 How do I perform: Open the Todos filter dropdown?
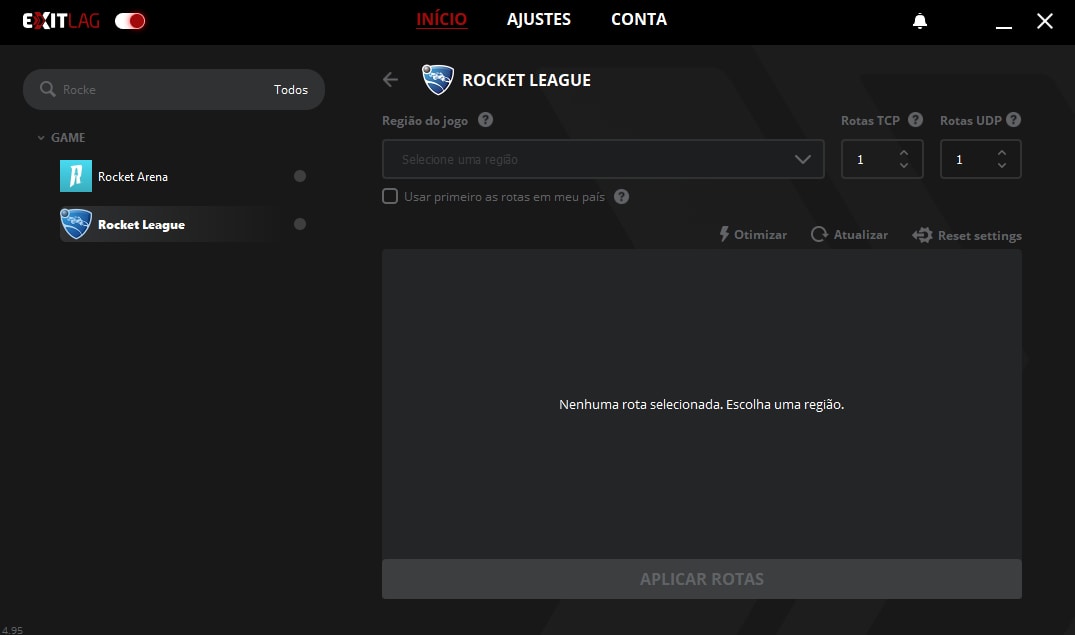[x=291, y=90]
